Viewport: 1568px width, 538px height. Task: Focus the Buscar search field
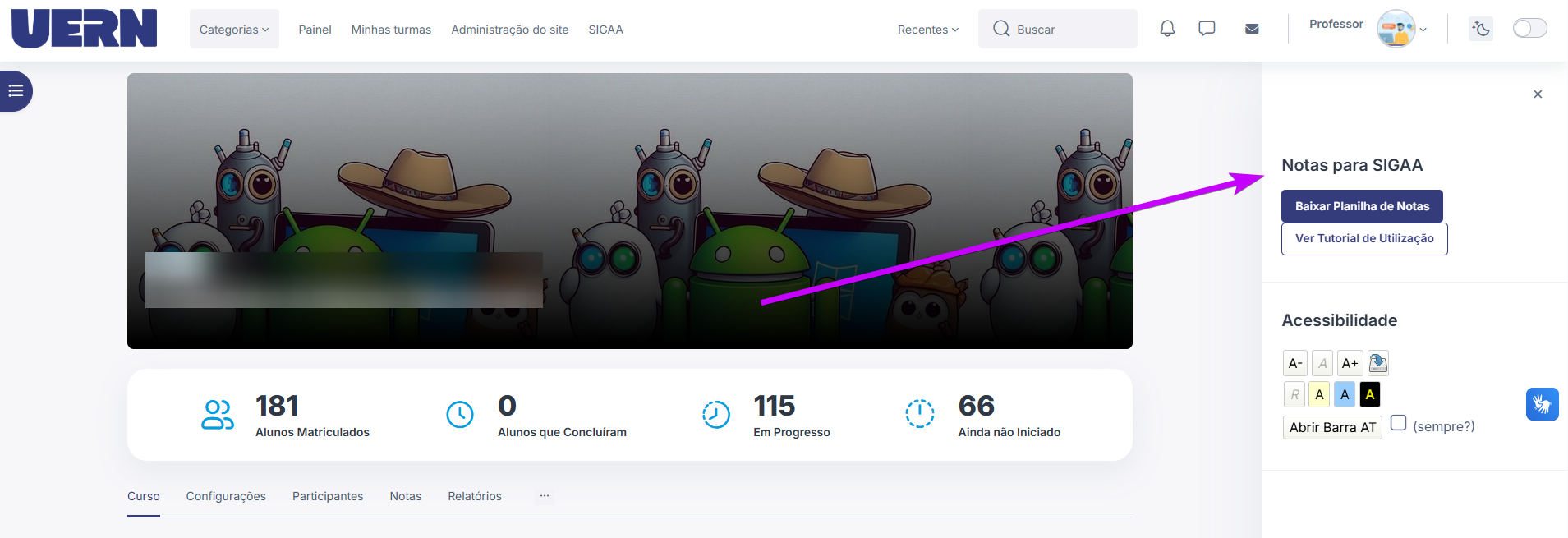[x=1058, y=29]
